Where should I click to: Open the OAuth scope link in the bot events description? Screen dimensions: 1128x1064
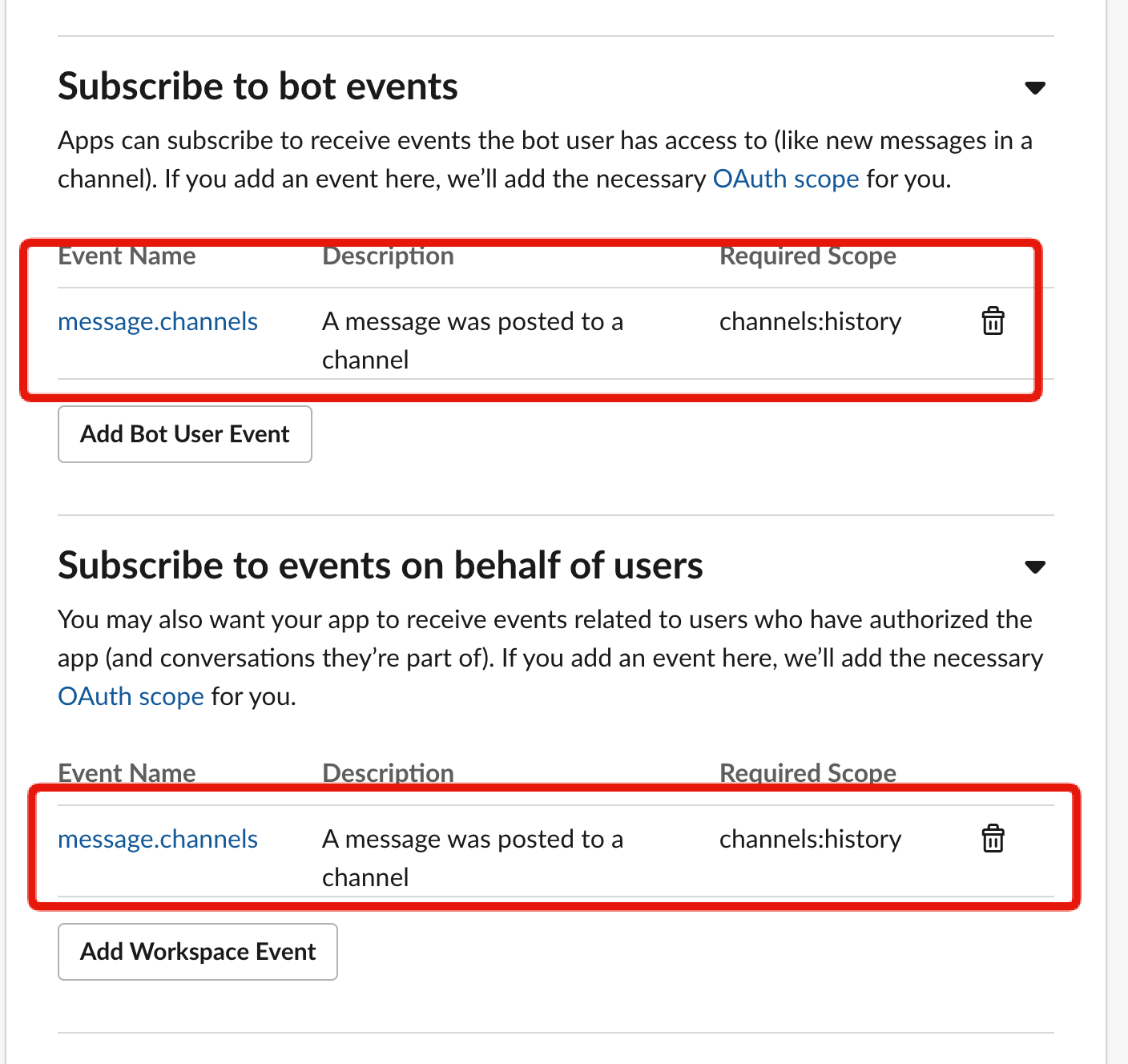coord(785,179)
